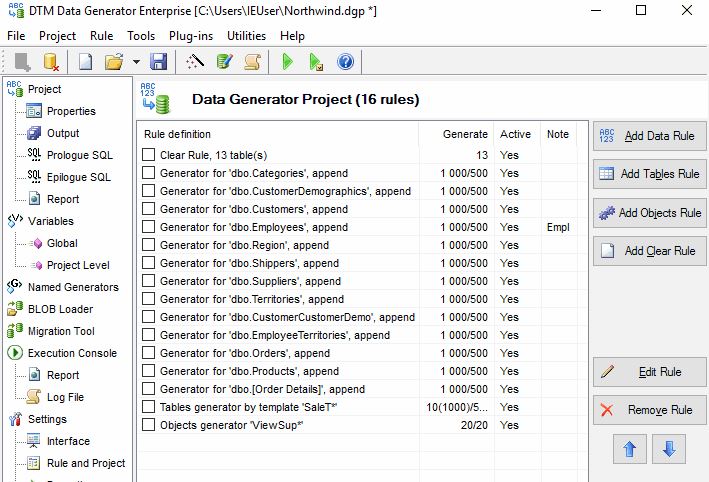
Task: Open Log File tree item
Action: [x=66, y=397]
